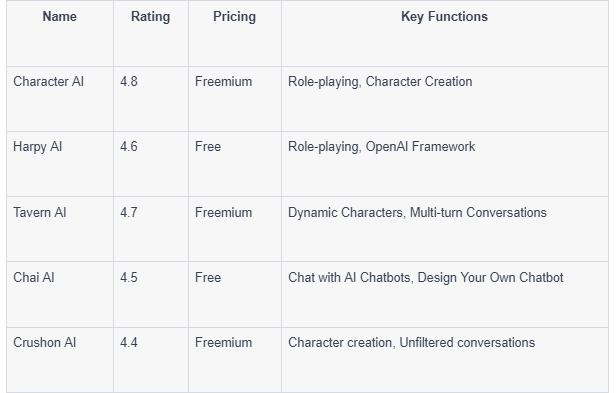Click the 4.5 rating value
Image resolution: width=616 pixels, height=393 pixels.
coord(129,277)
